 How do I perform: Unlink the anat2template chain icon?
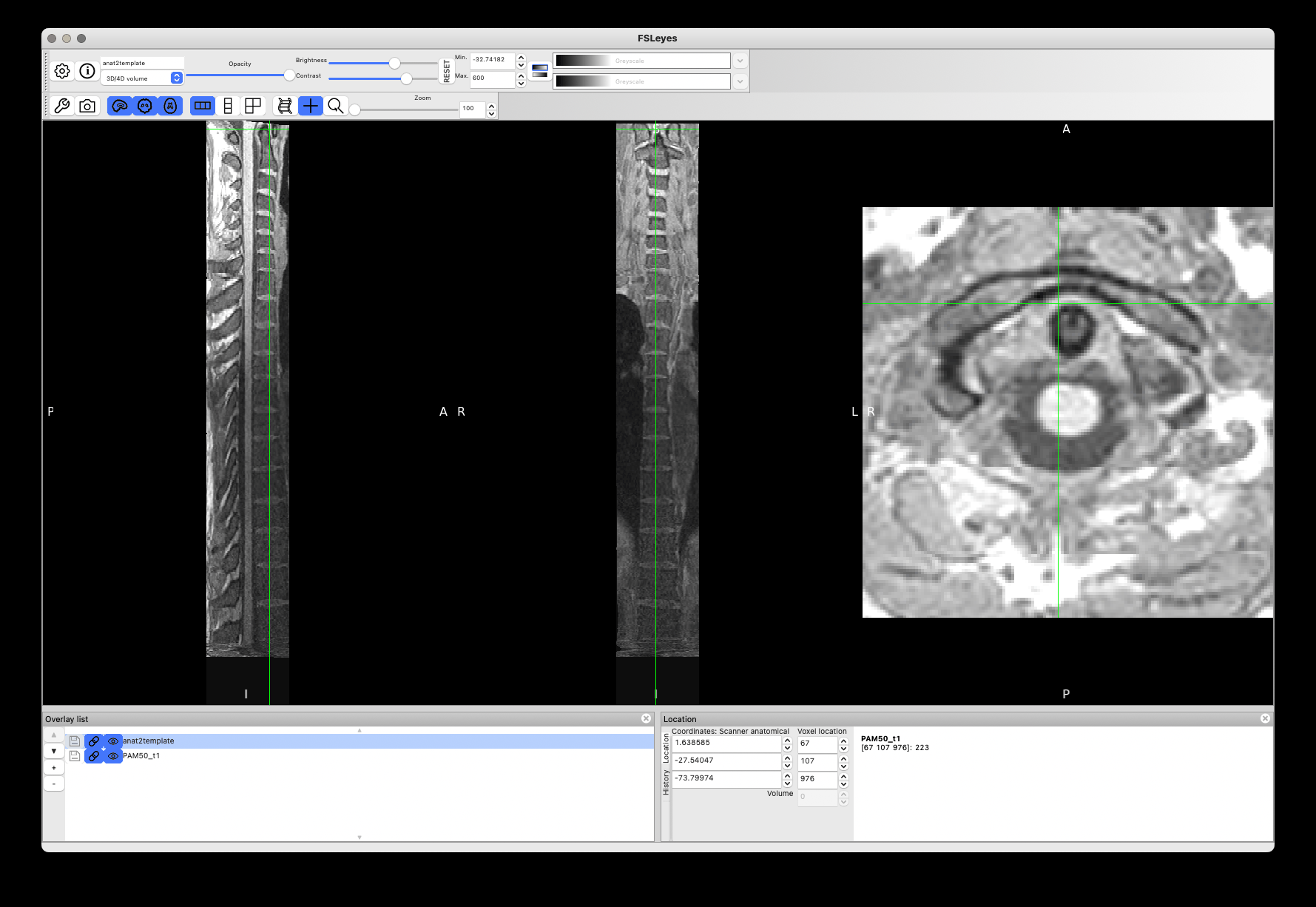pos(92,741)
